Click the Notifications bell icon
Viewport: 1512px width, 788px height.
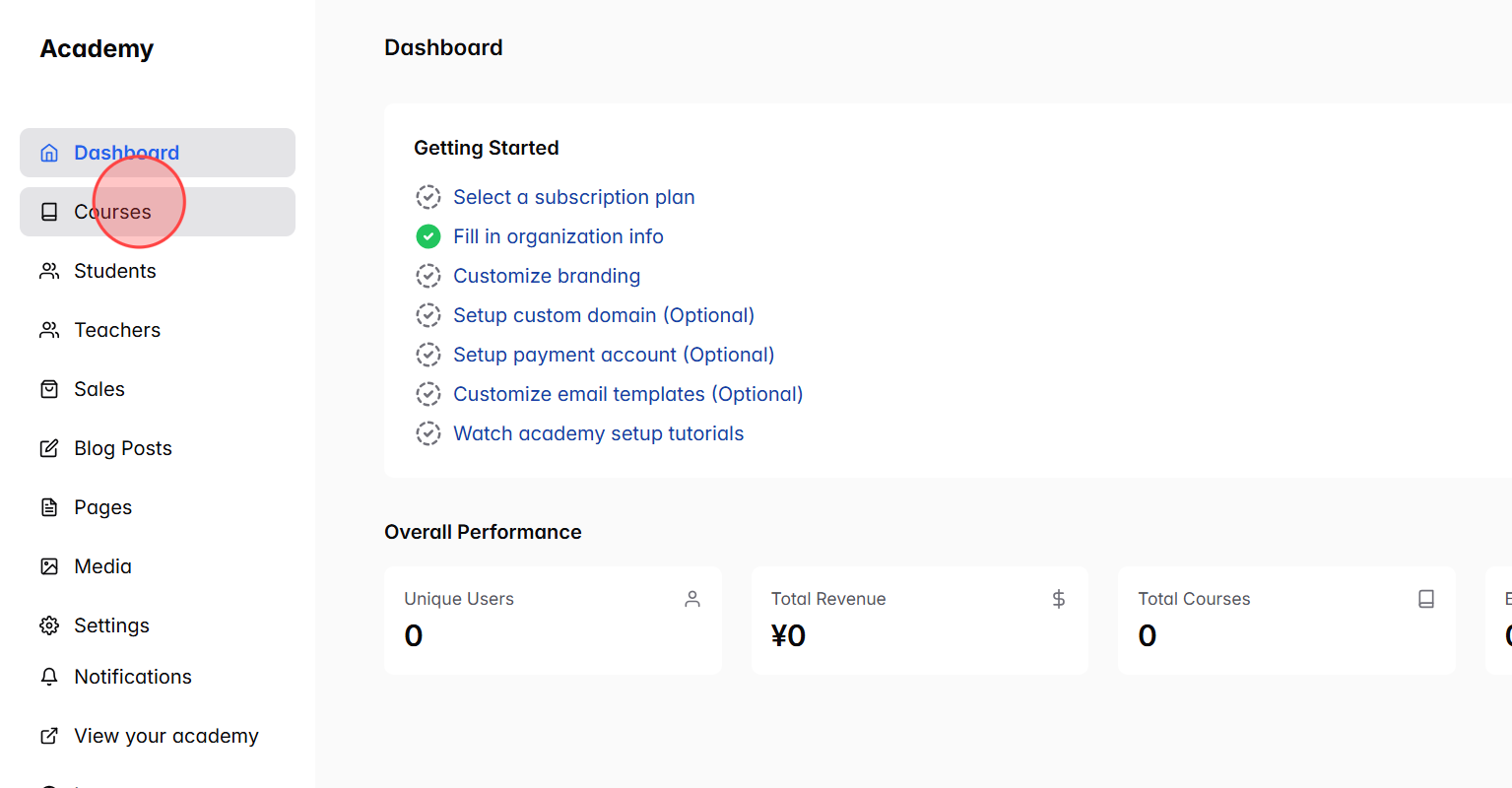coord(49,676)
